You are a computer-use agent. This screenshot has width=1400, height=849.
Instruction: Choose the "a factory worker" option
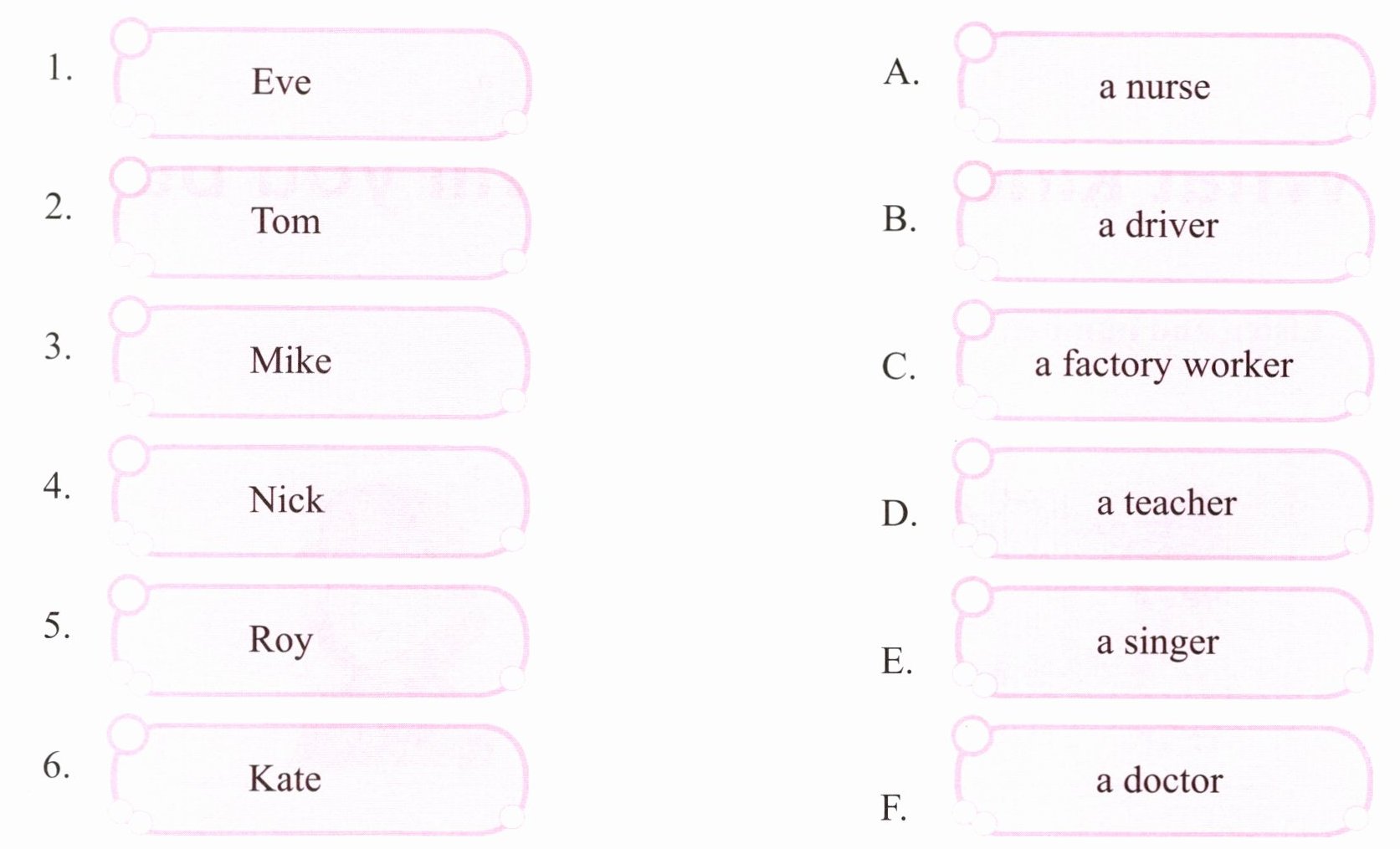pyautogui.click(x=1163, y=365)
